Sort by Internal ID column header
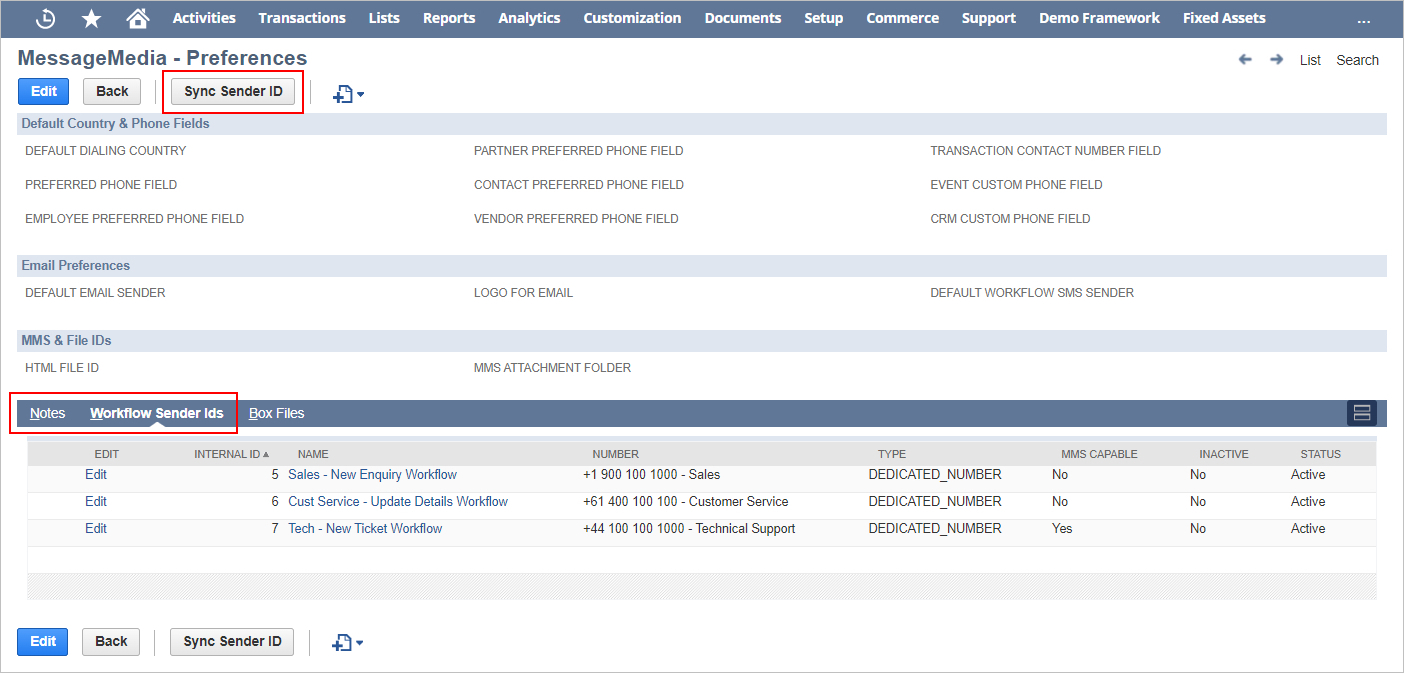Image resolution: width=1404 pixels, height=673 pixels. pos(231,454)
